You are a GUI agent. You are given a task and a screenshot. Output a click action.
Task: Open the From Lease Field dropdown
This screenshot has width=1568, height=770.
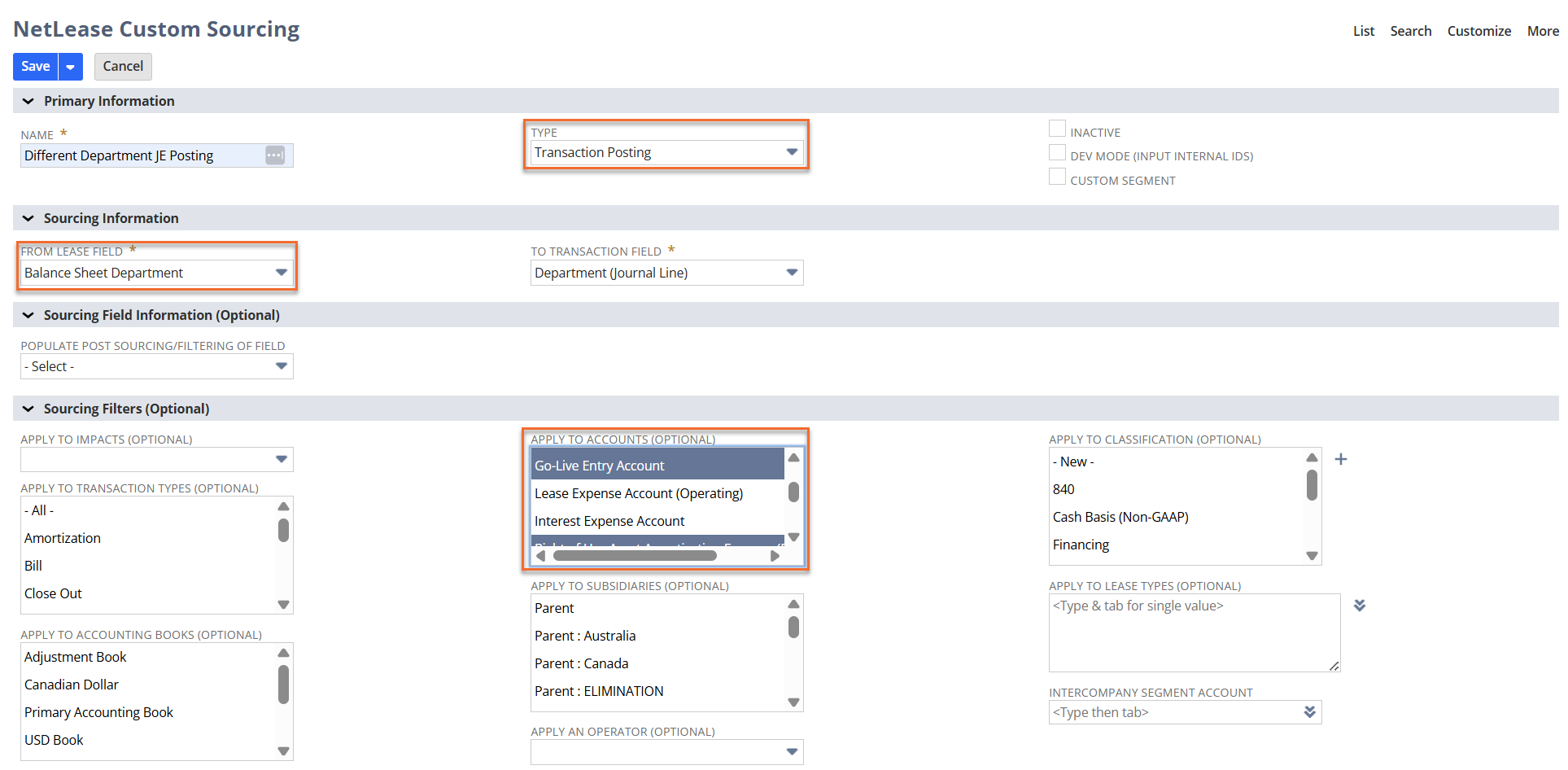[281, 273]
